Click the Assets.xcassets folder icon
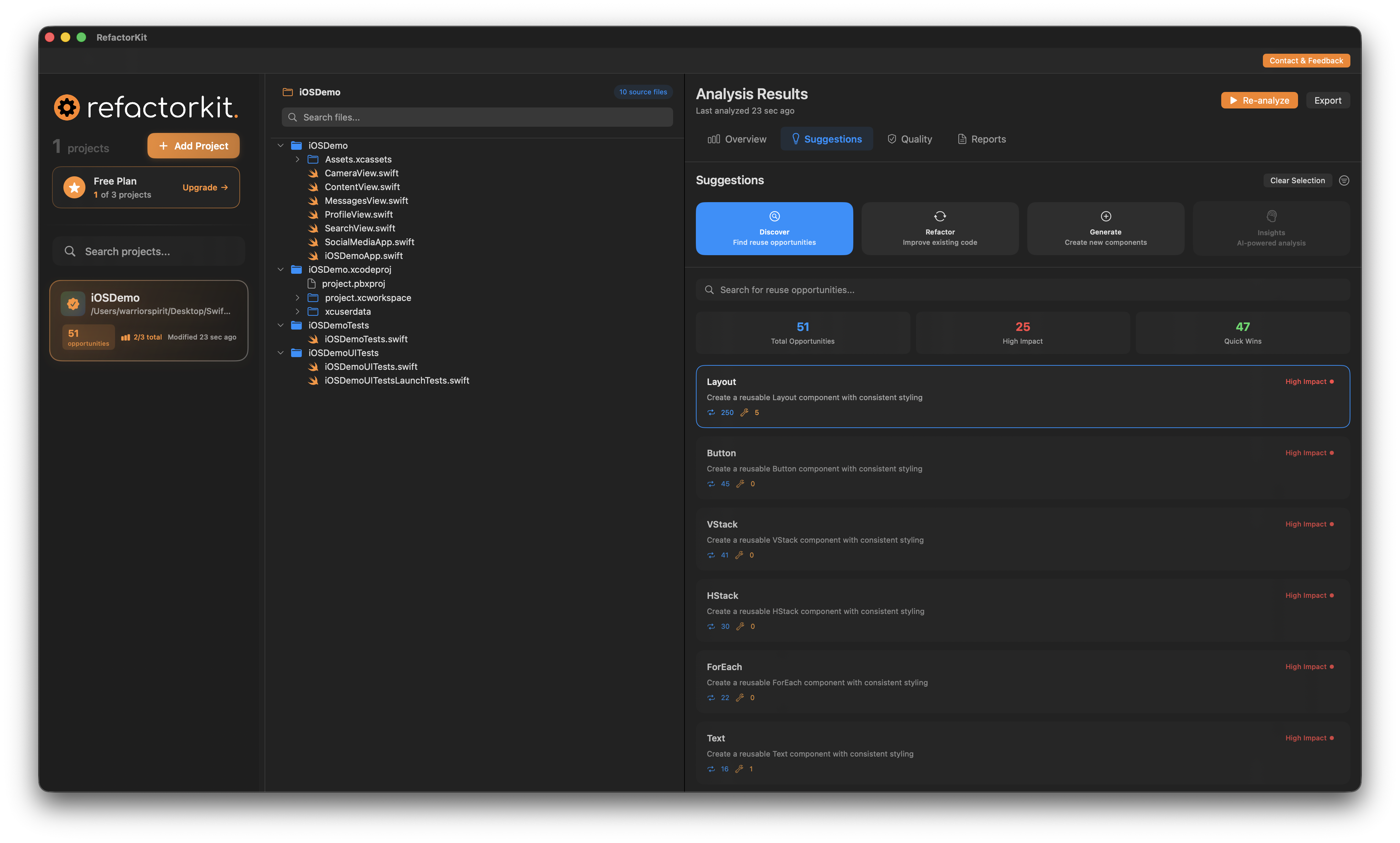This screenshot has height=843, width=1400. point(313,160)
